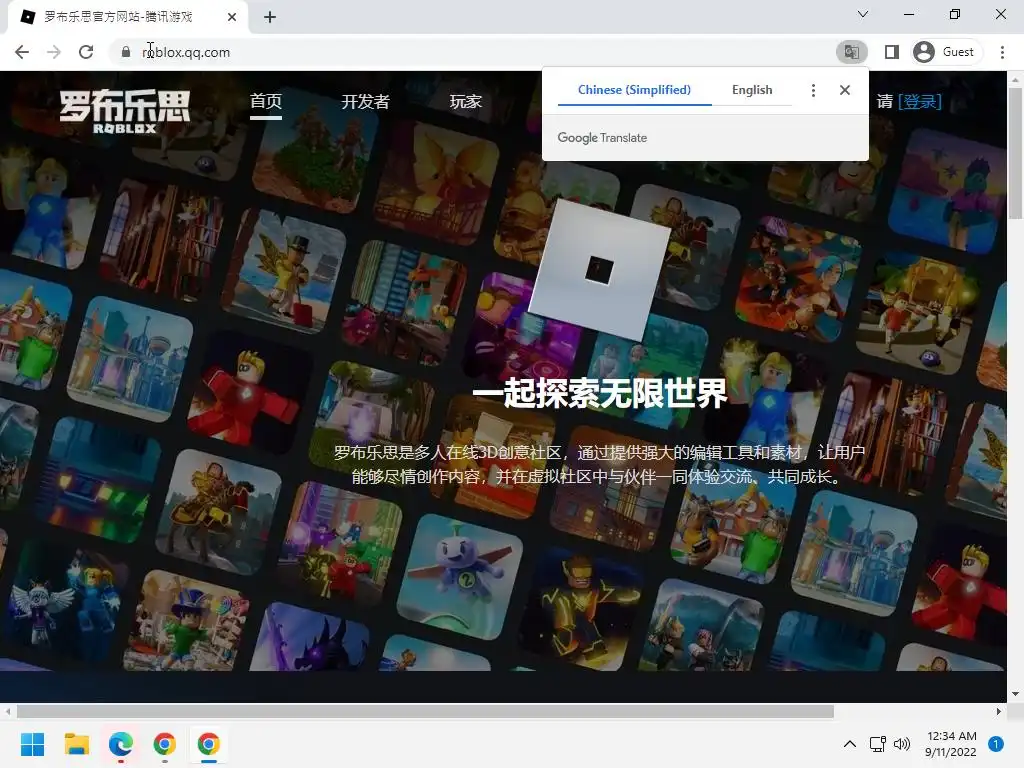The image size is (1024, 768).
Task: Close the 罗布乐思官方网站 tab
Action: tap(232, 17)
